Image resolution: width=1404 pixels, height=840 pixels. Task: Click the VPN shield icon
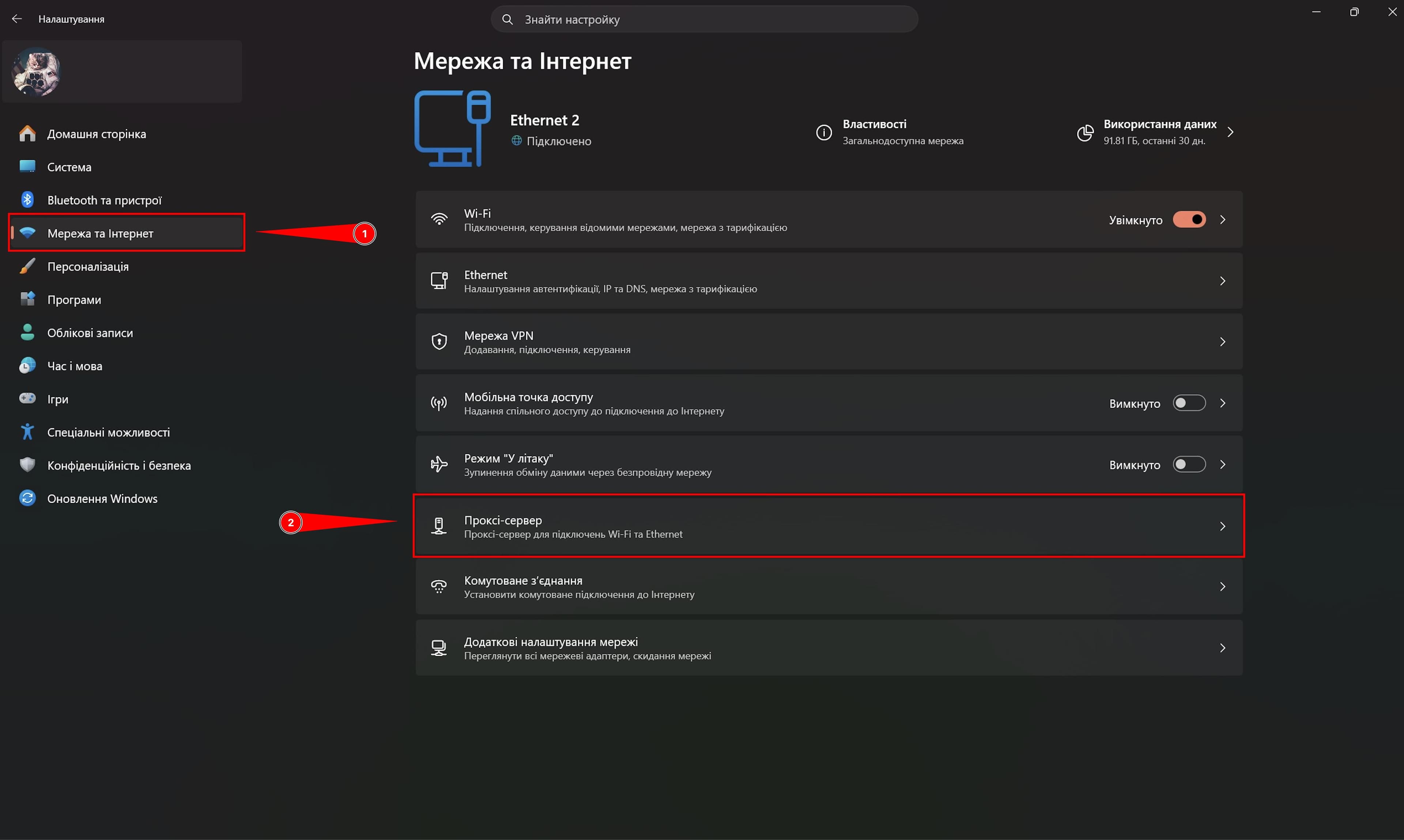(439, 341)
